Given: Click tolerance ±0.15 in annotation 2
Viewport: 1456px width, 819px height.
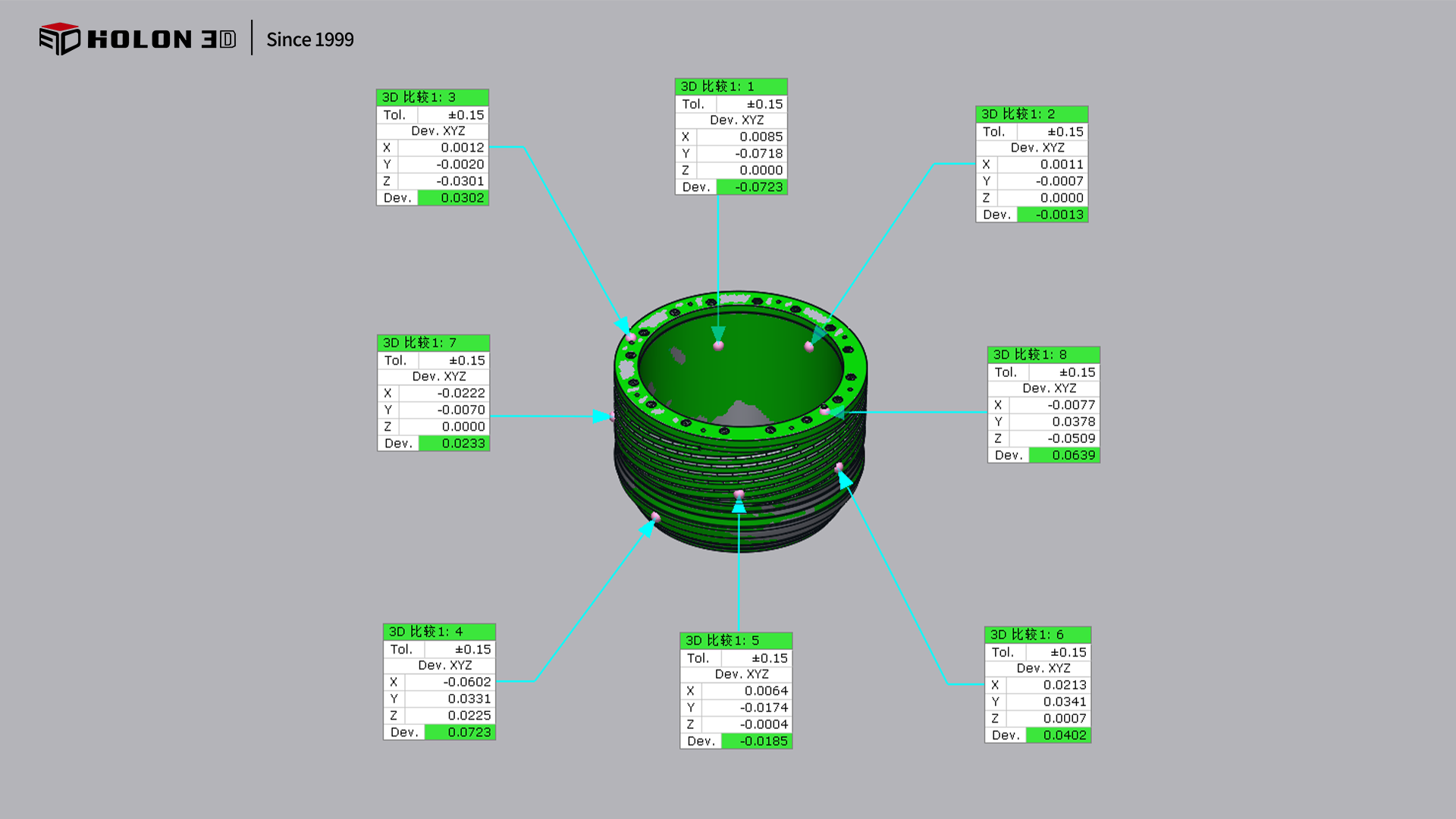Looking at the screenshot, I should pos(1065,132).
